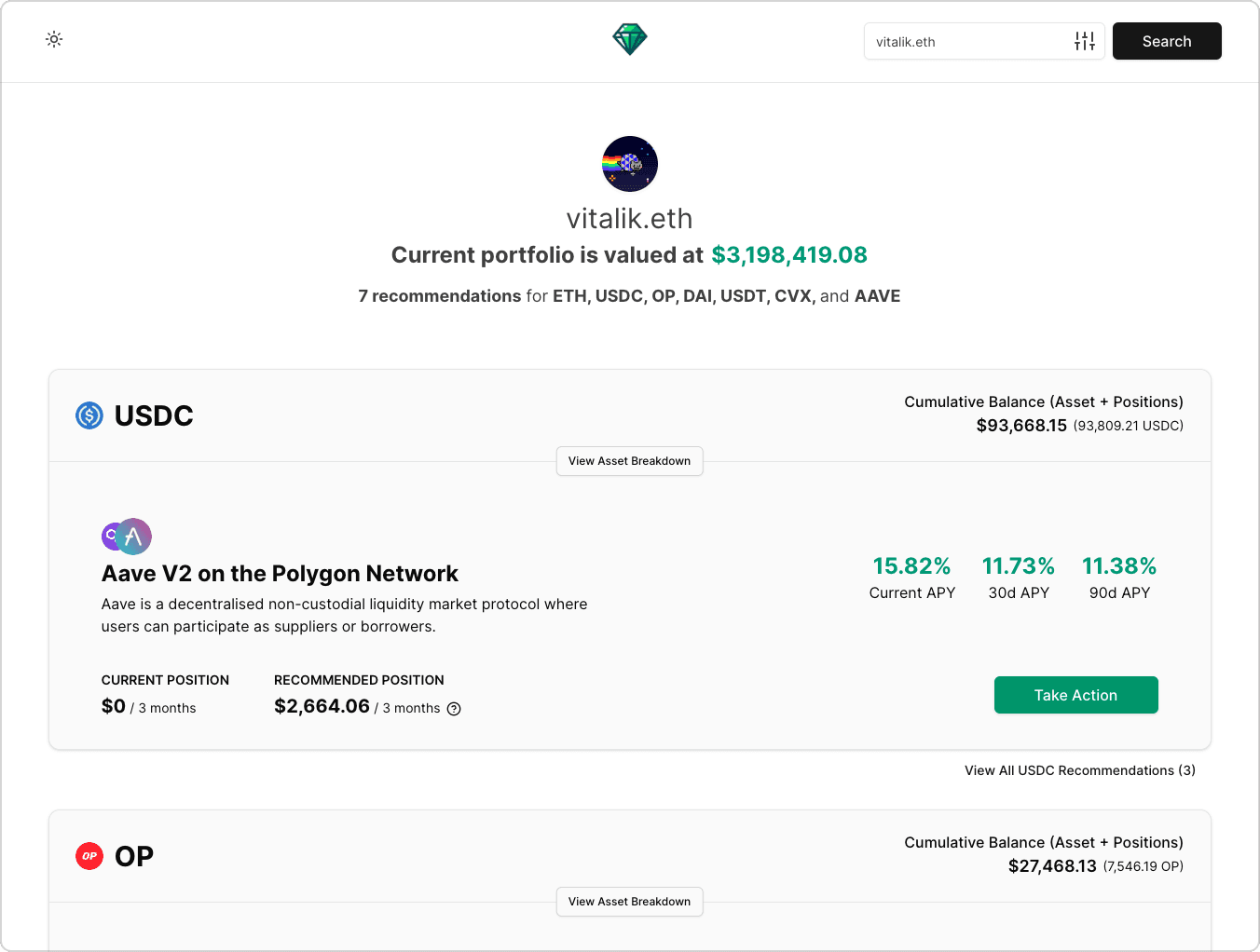Click the OP section heading text

pos(134,856)
